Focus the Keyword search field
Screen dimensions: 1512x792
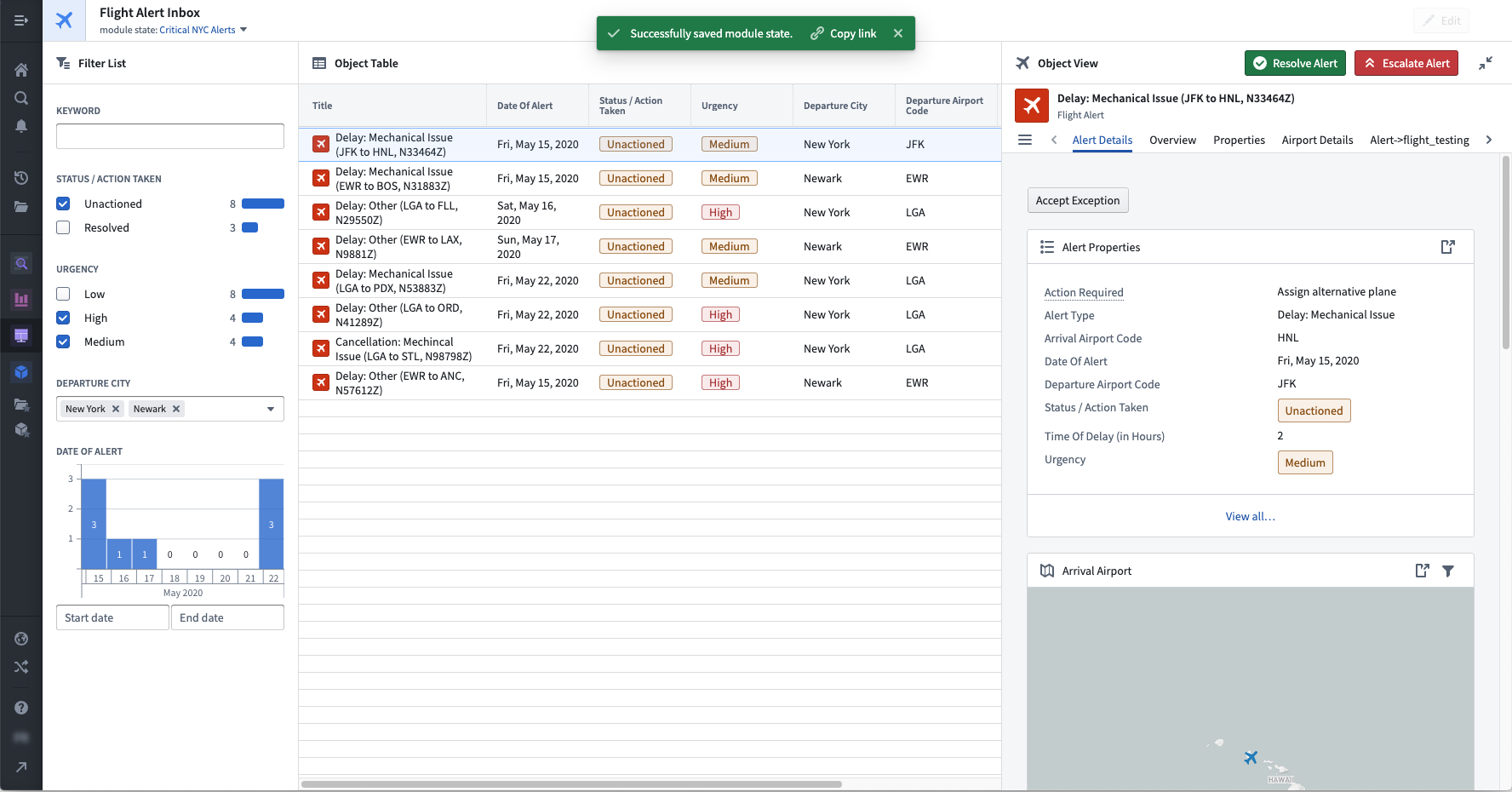170,136
